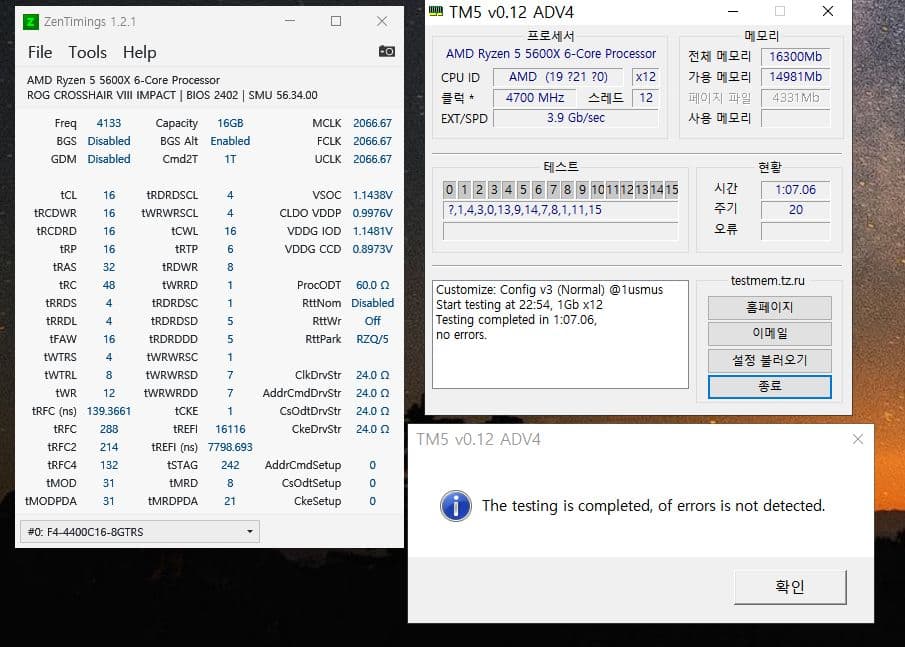
Task: Minimize the ZenTimings window
Action: [290, 21]
